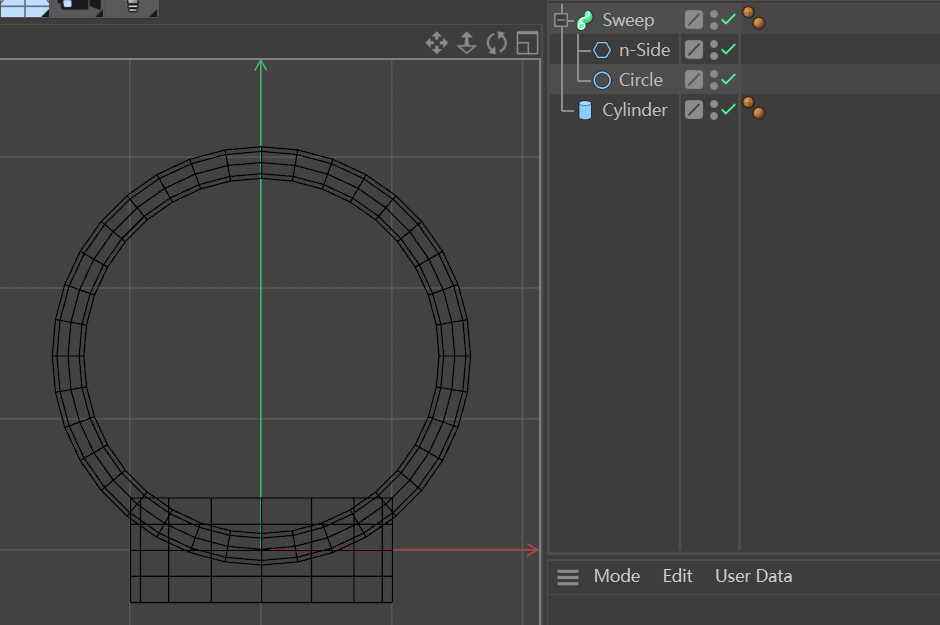Open the User Data menu
The width and height of the screenshot is (940, 625).
click(754, 576)
